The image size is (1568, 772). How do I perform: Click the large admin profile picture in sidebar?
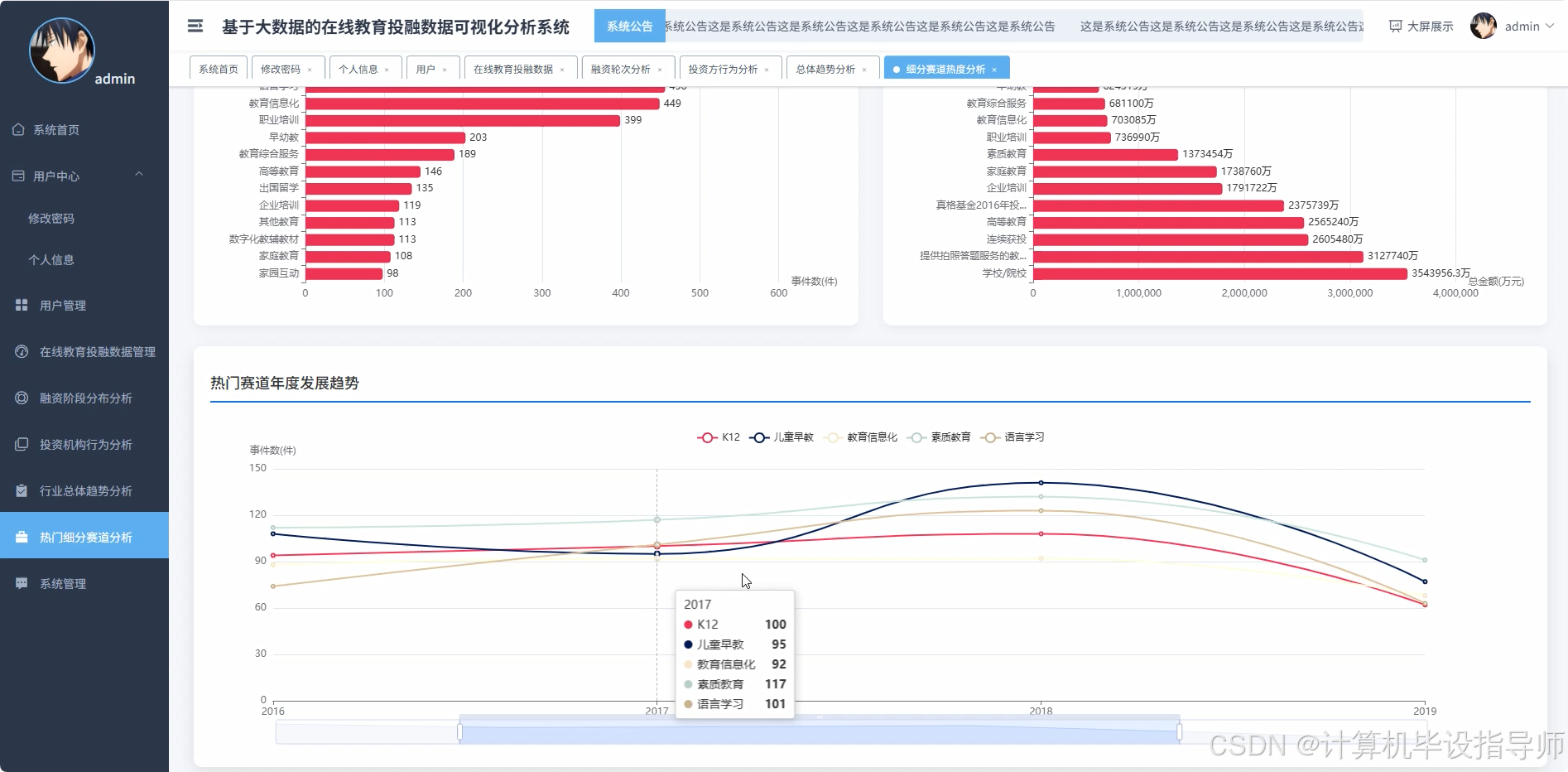61,51
